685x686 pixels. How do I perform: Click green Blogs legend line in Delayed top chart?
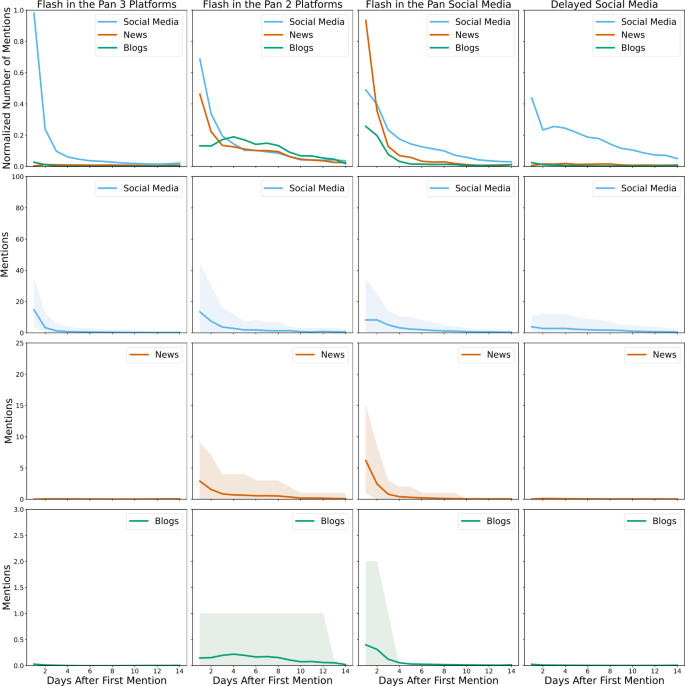(x=605, y=48)
